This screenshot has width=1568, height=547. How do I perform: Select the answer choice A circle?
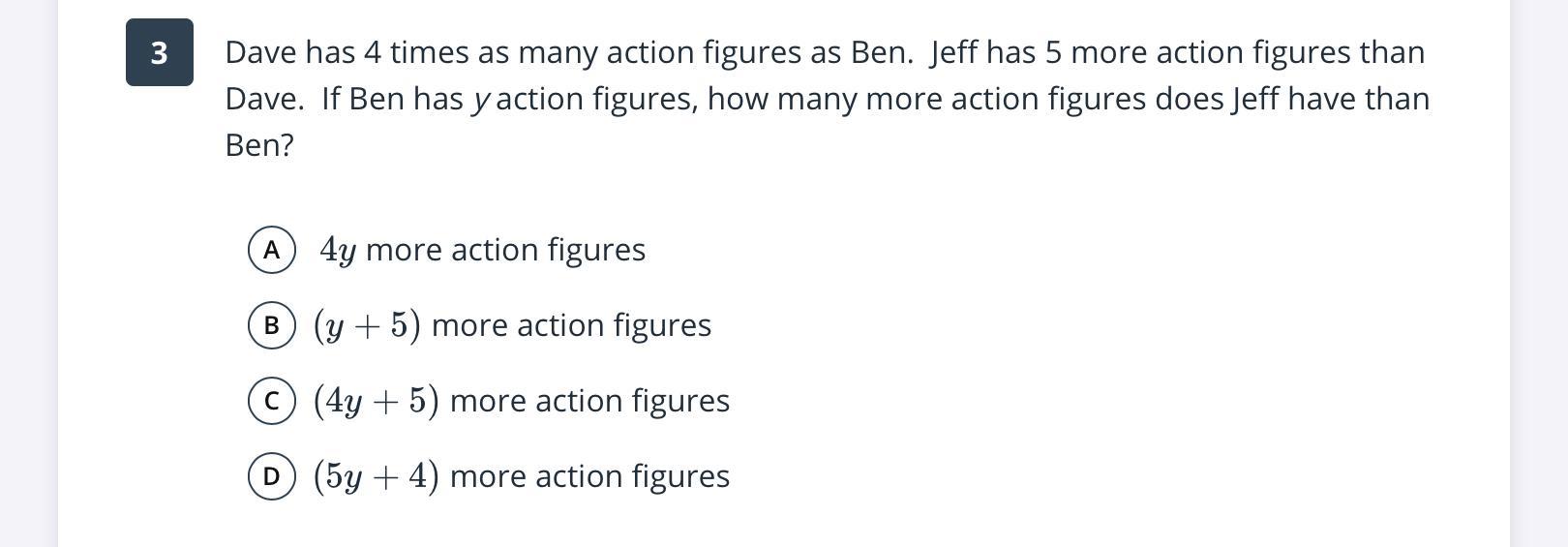[271, 250]
